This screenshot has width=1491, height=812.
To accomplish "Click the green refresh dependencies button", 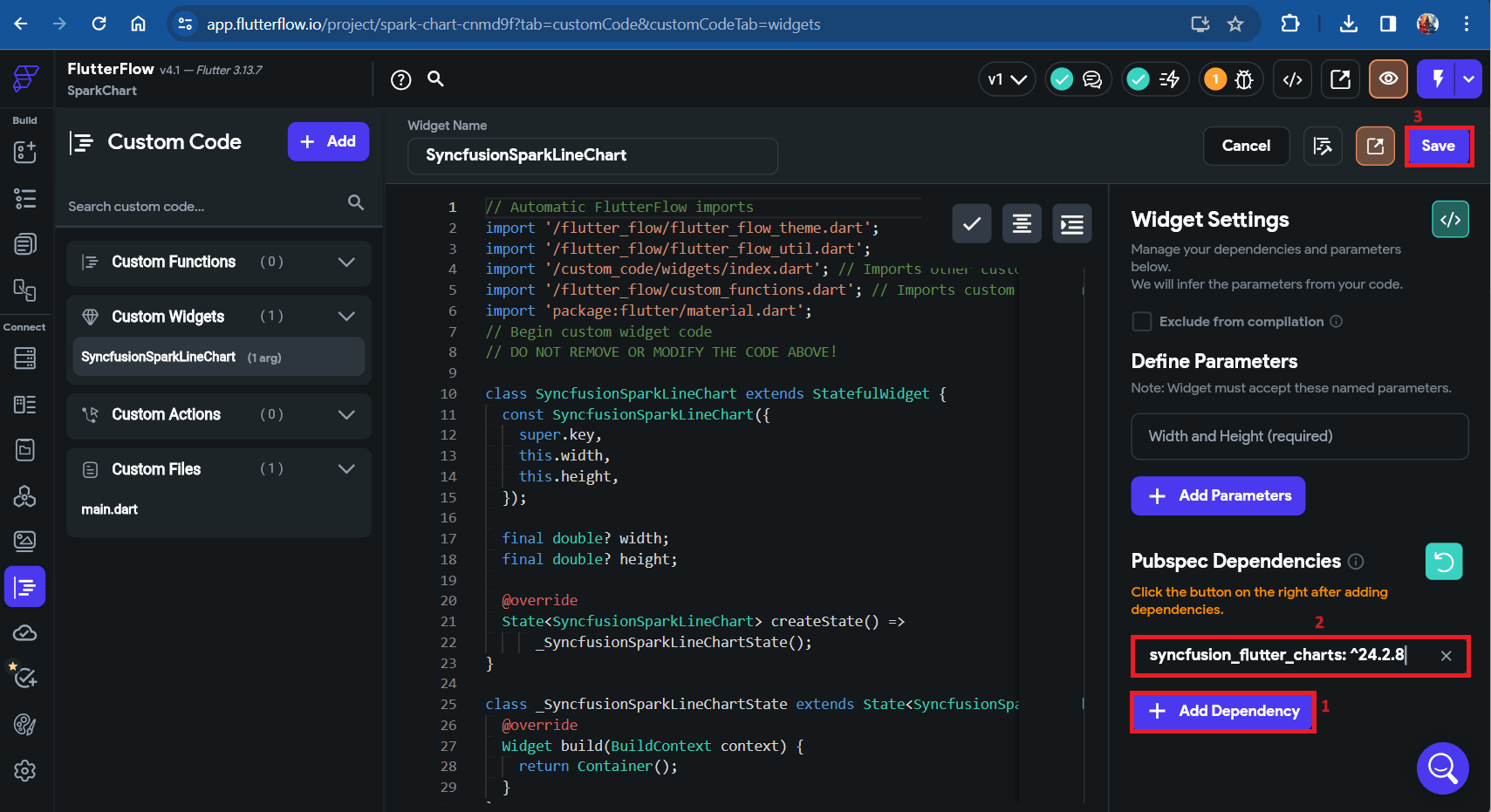I will click(x=1444, y=562).
